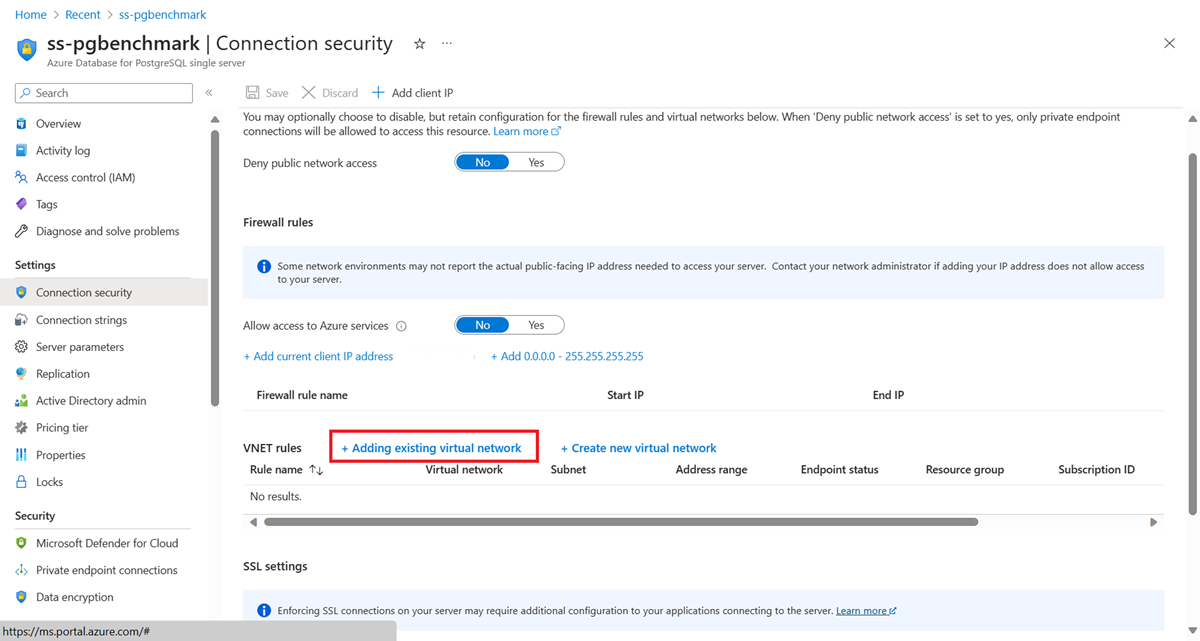Go to Connection strings menu item
1200x641 pixels.
[81, 320]
